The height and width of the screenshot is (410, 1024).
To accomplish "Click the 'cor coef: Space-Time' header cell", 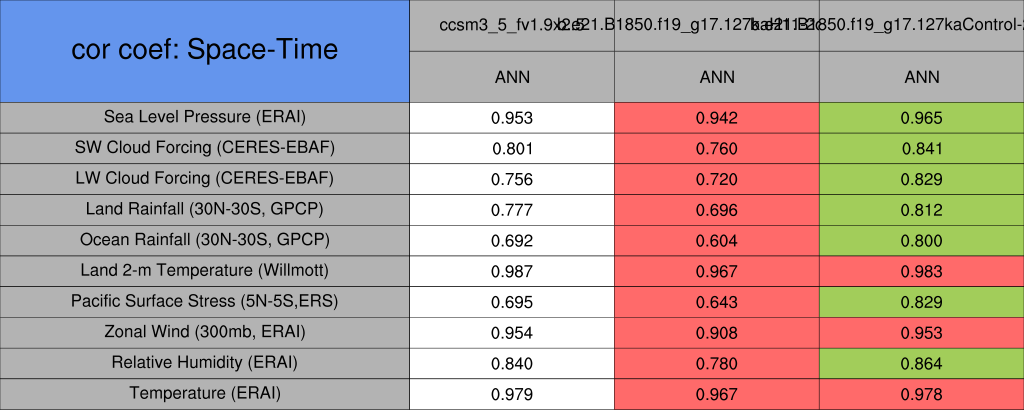I will 204,50.
